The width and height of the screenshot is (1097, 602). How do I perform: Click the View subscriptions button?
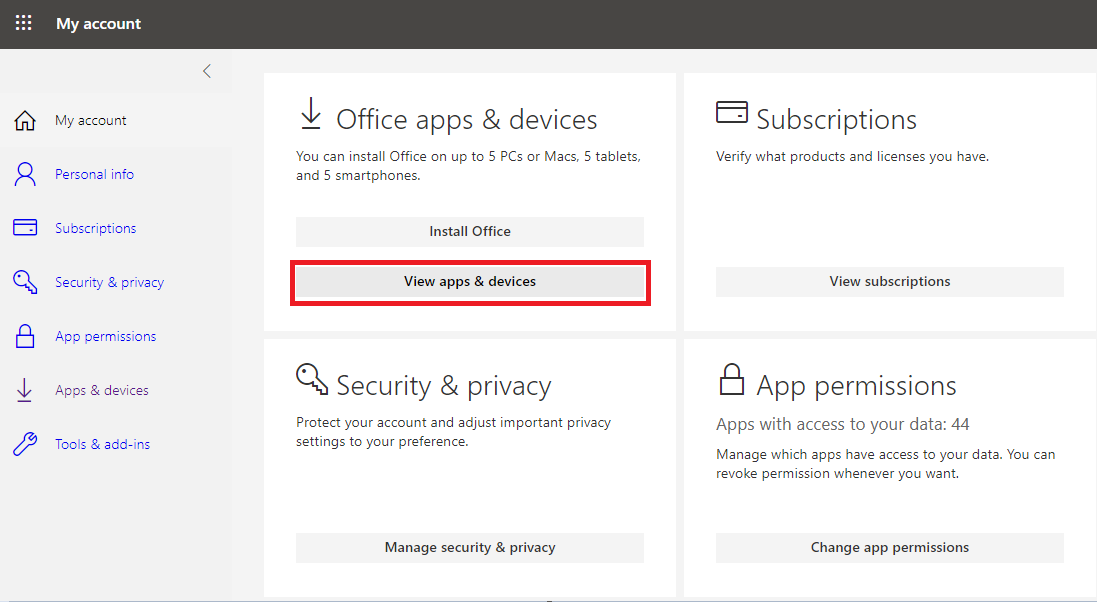click(890, 281)
